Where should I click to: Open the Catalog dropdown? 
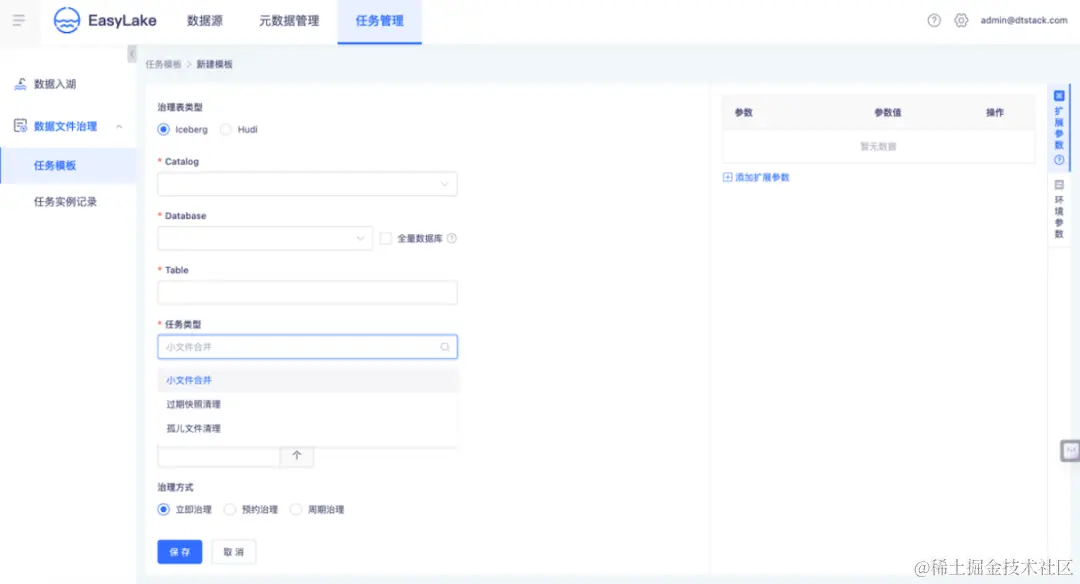pos(307,184)
